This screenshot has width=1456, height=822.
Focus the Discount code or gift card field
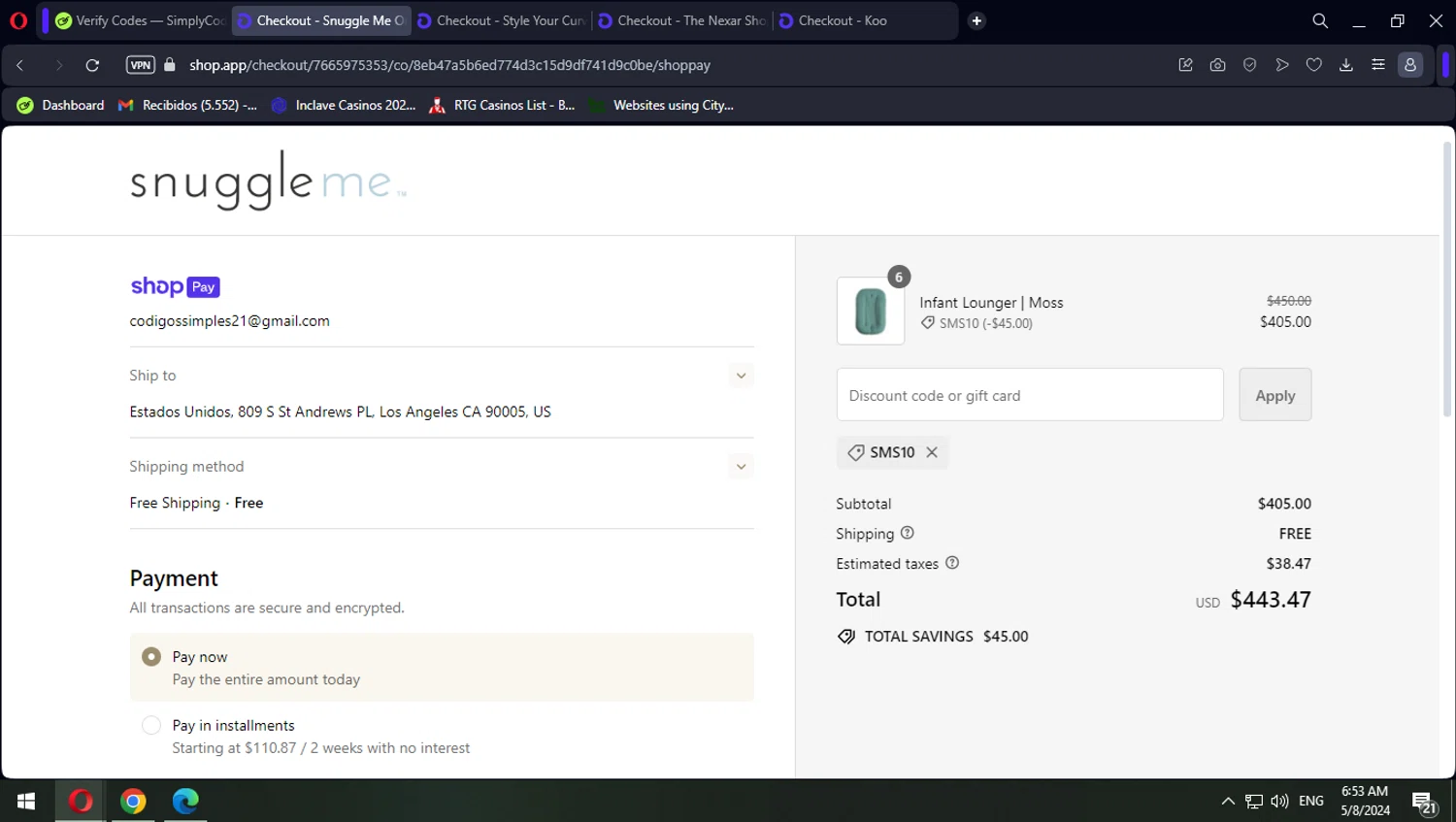click(1030, 395)
